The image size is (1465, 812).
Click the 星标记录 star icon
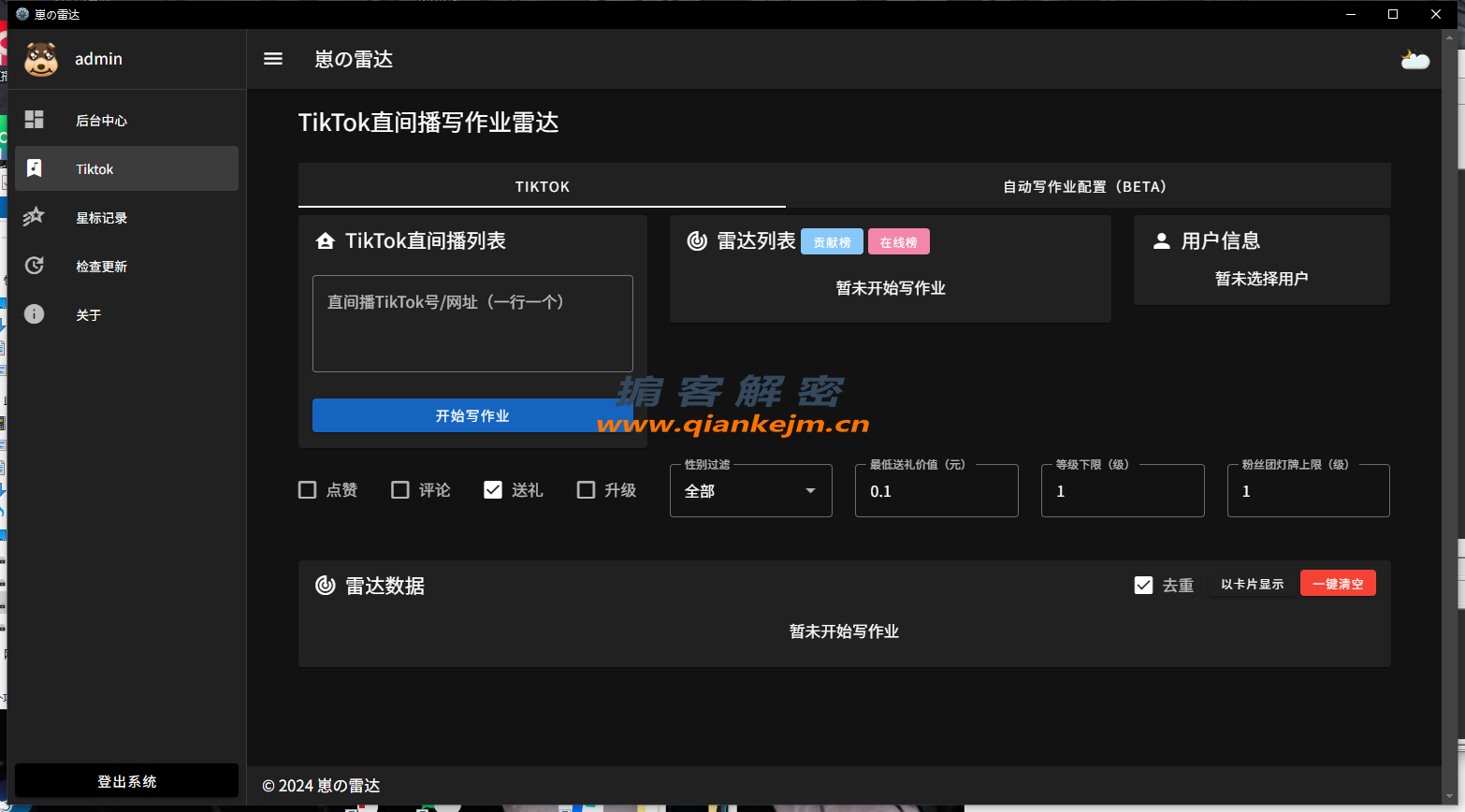click(35, 217)
